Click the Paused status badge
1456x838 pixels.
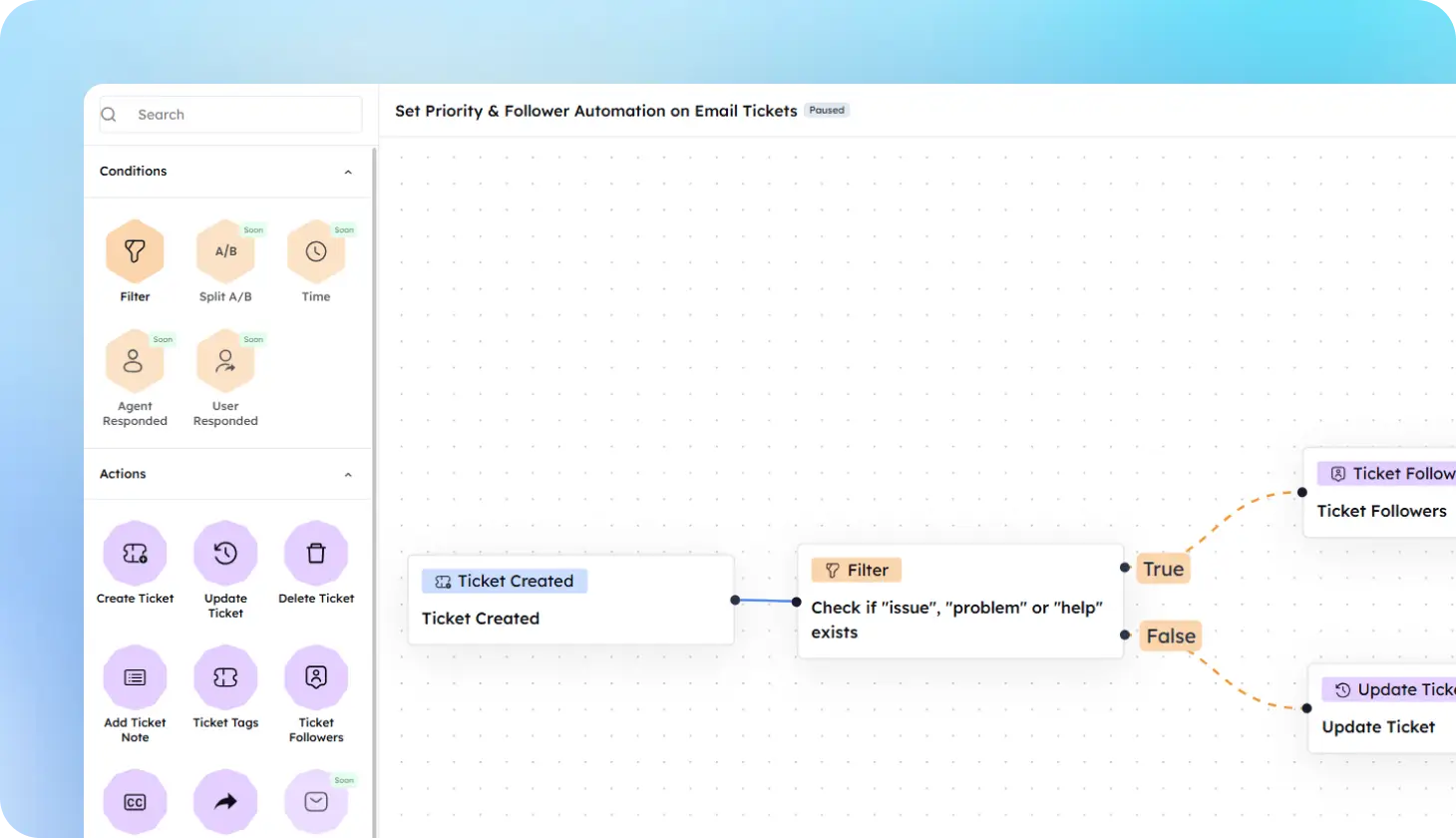click(x=827, y=110)
